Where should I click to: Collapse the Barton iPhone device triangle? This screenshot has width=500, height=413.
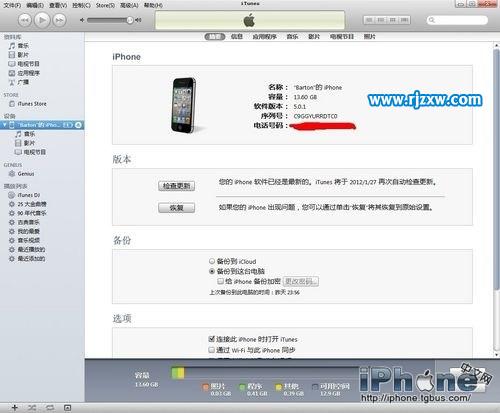[x=5, y=125]
